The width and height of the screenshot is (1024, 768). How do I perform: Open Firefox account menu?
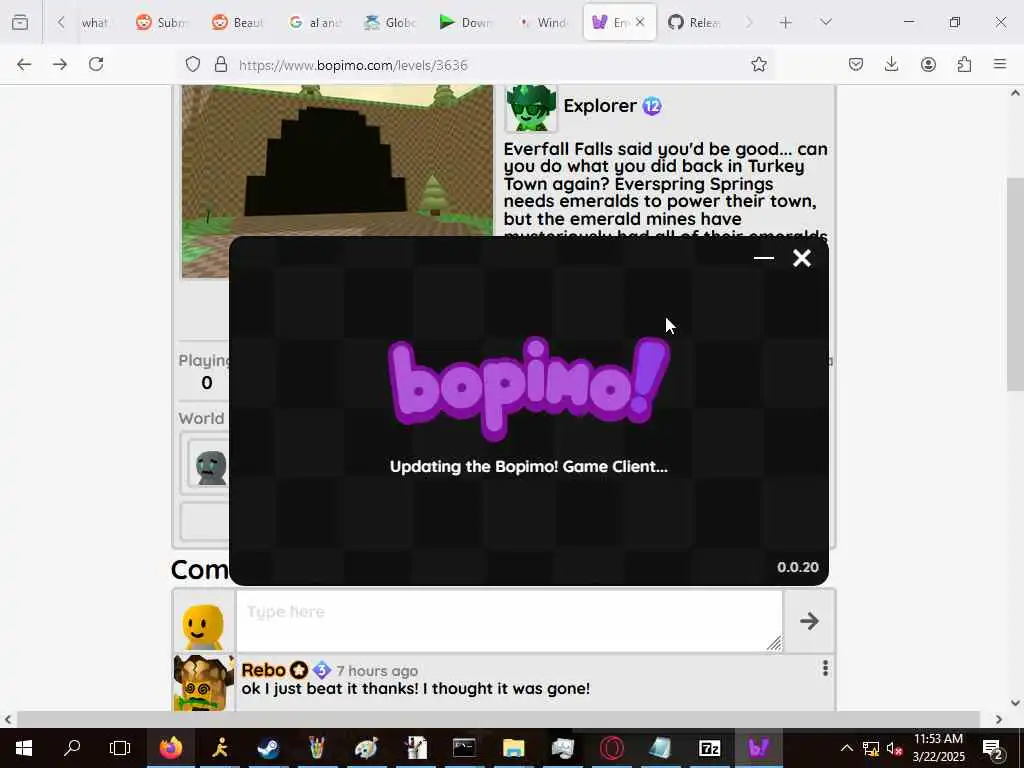point(928,64)
